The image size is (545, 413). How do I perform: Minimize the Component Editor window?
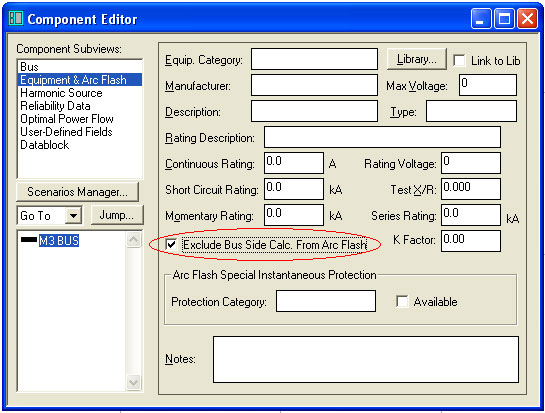click(x=481, y=18)
